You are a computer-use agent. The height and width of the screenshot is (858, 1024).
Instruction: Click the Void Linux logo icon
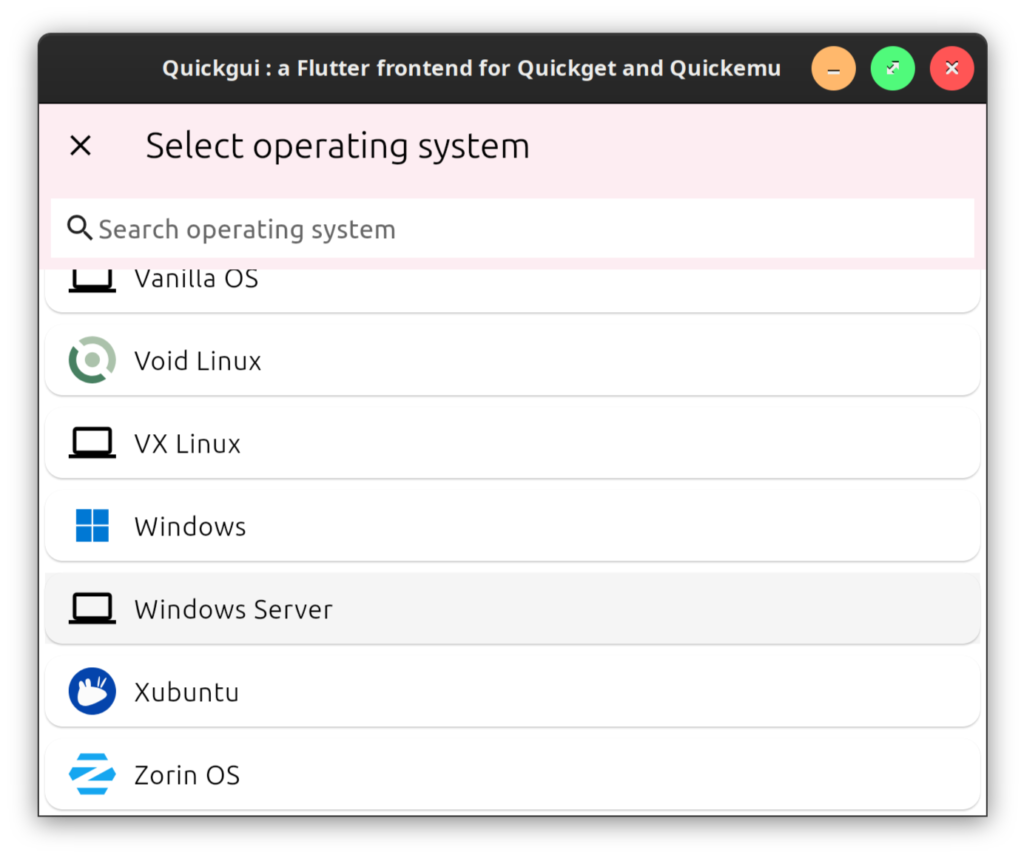92,360
